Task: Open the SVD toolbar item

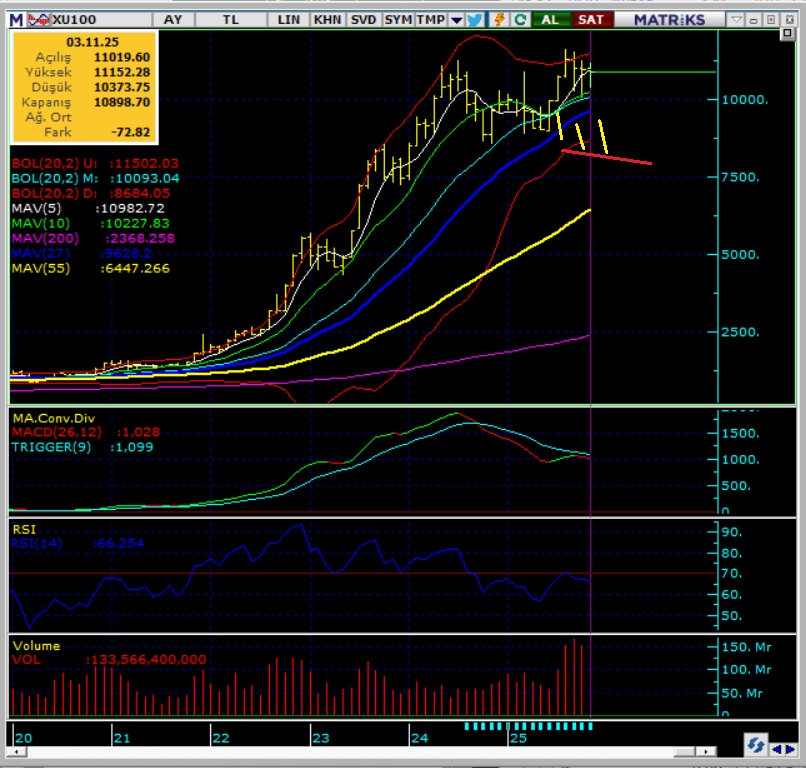Action: pyautogui.click(x=363, y=19)
